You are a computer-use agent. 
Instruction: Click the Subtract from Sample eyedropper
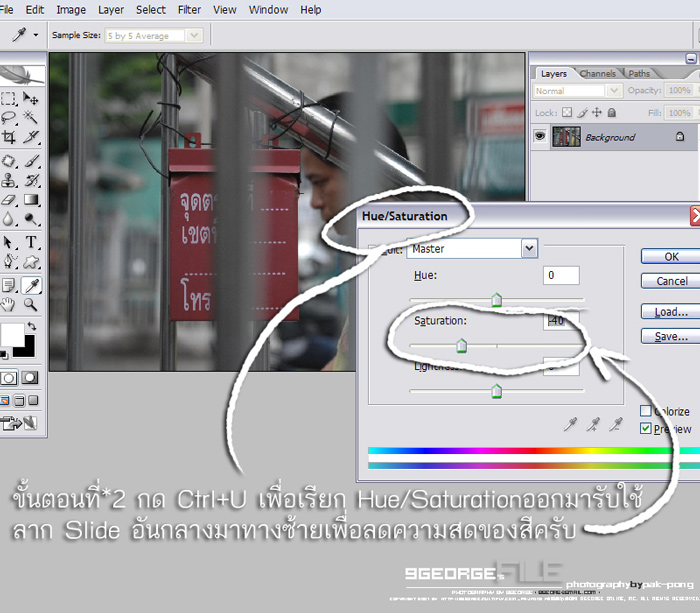(616, 424)
